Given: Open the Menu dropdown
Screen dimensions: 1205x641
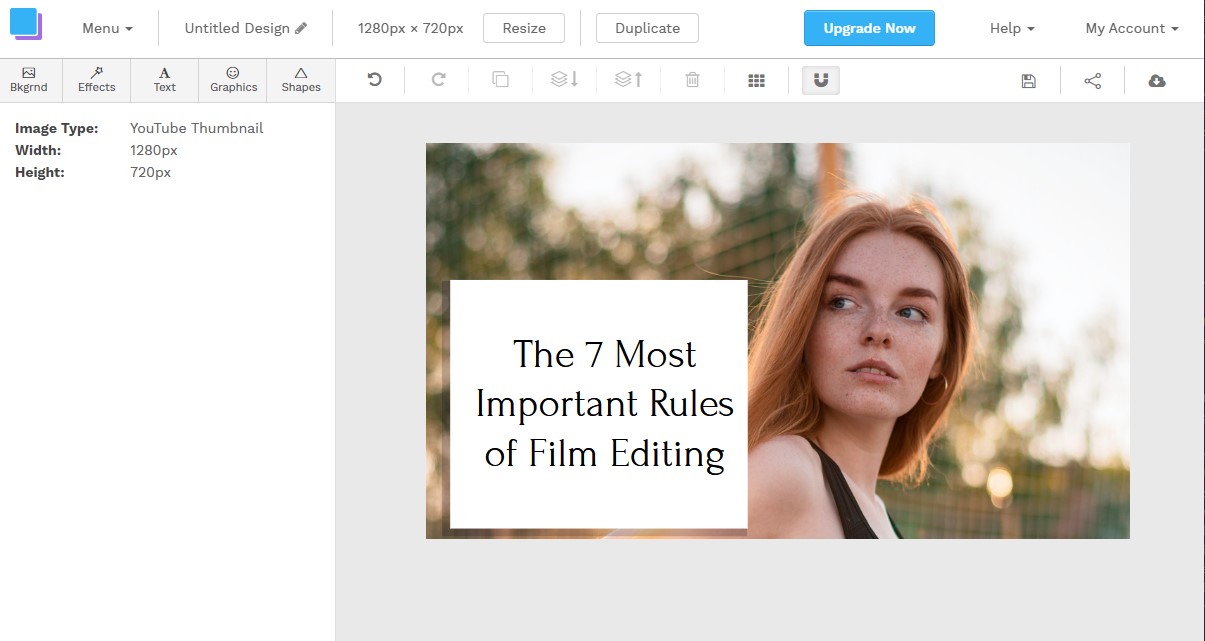Looking at the screenshot, I should 107,28.
